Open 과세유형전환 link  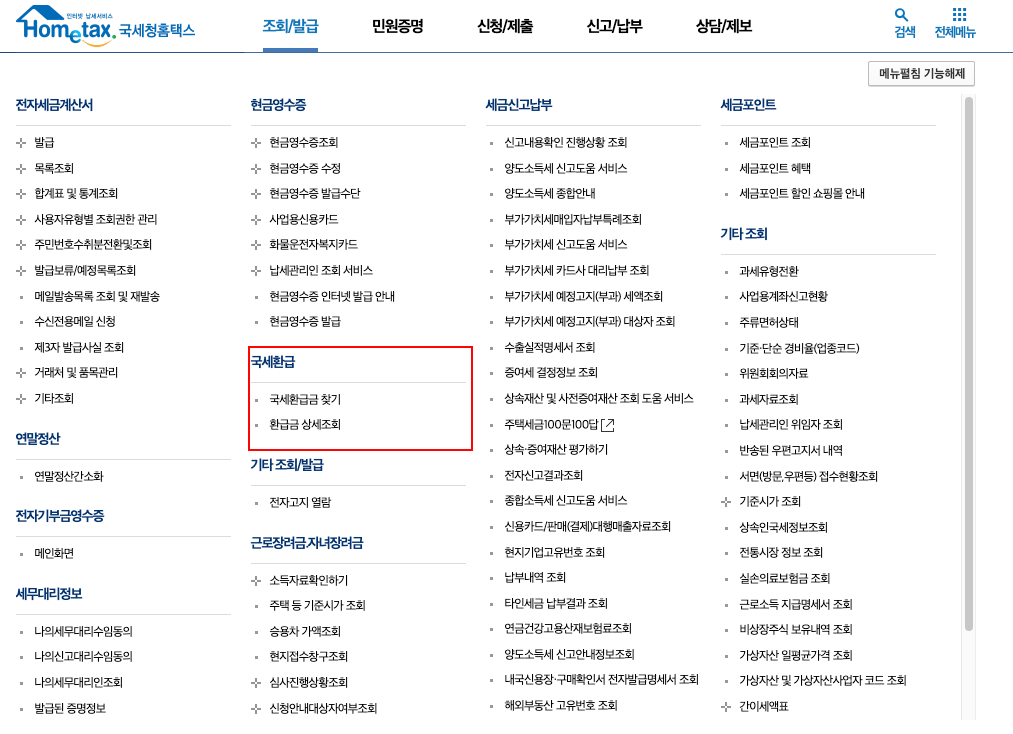(x=769, y=271)
